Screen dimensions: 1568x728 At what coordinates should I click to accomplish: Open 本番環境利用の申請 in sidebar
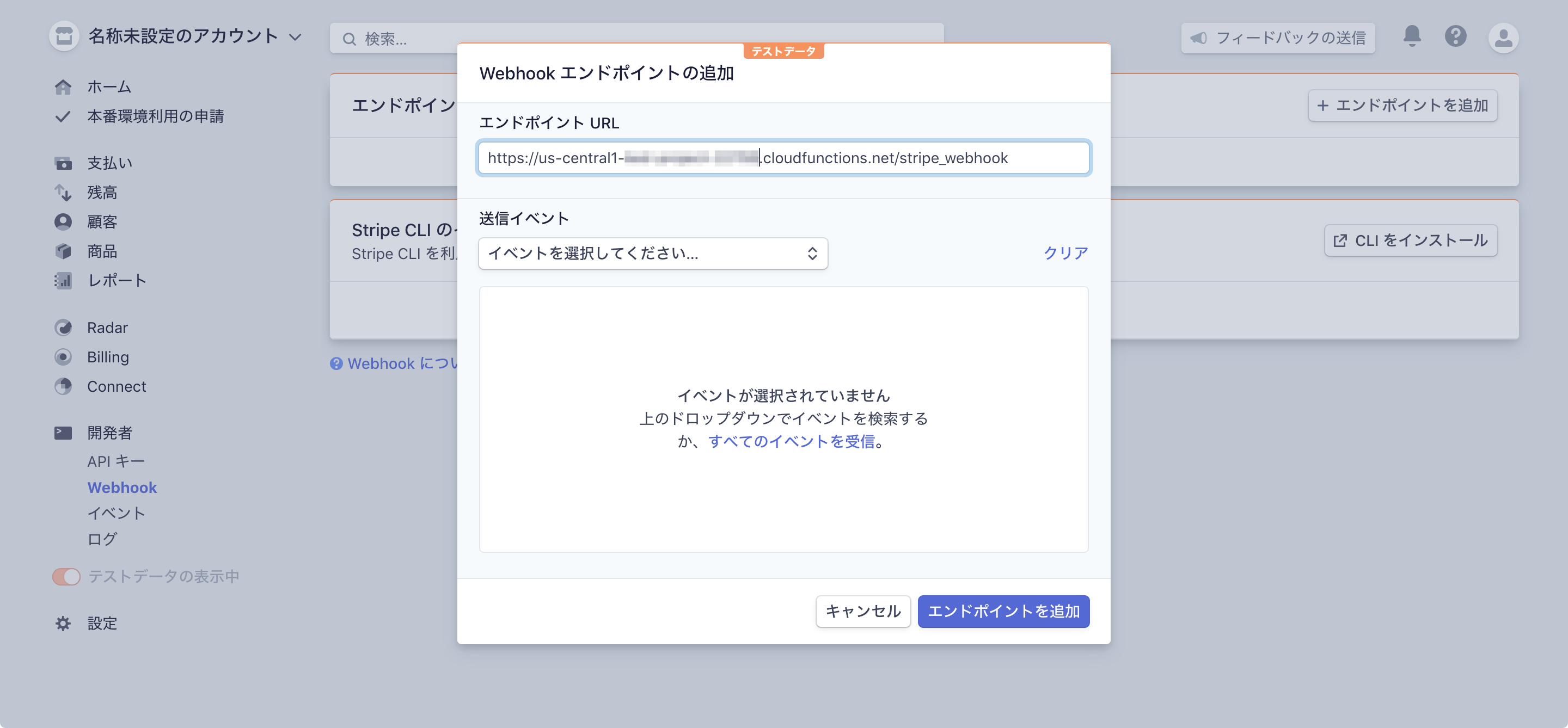[155, 115]
